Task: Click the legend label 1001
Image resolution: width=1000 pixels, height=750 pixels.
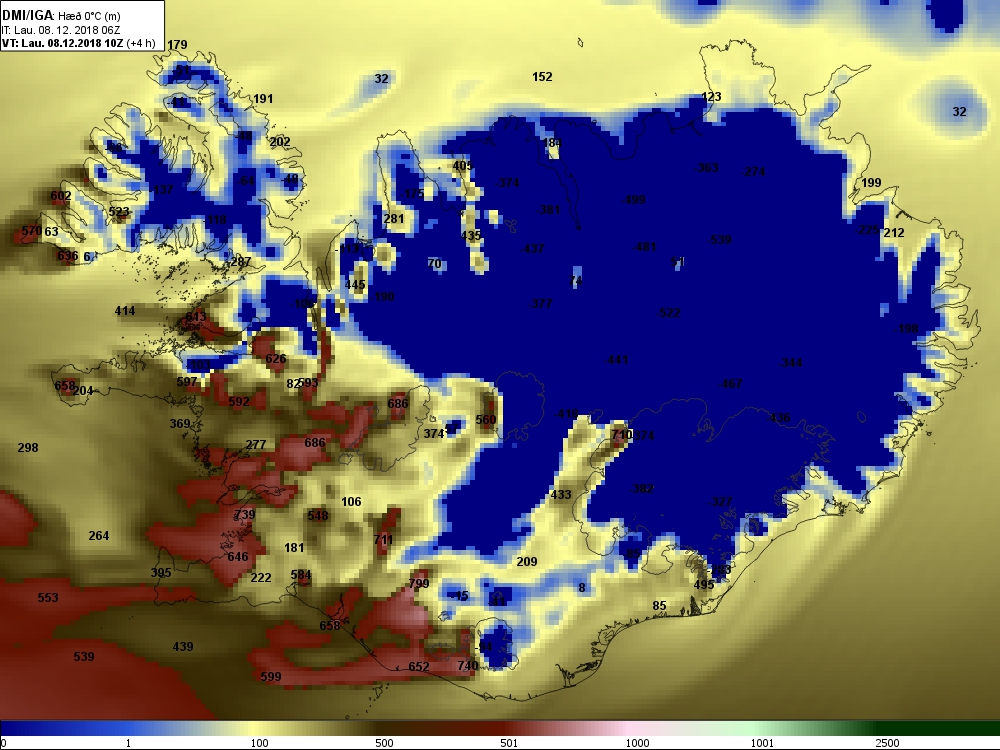Action: 762,743
